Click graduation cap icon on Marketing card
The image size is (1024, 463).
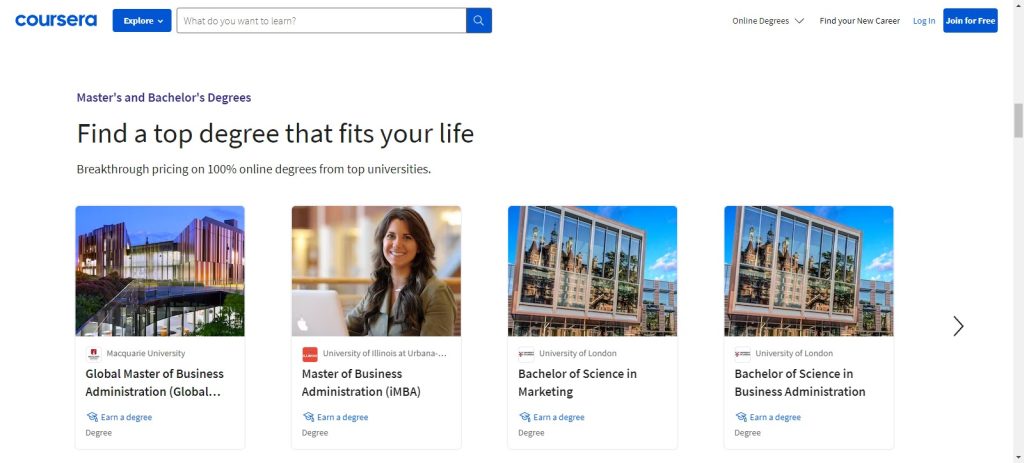(525, 417)
